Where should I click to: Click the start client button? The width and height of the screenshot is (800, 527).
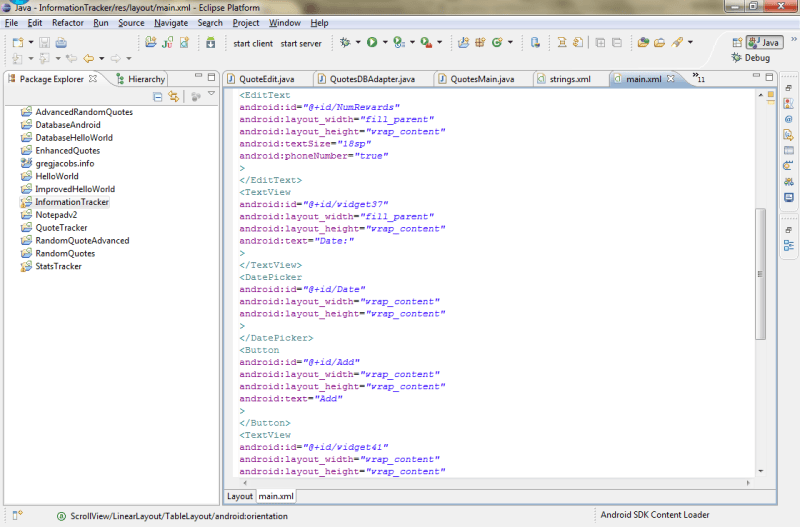coord(253,43)
